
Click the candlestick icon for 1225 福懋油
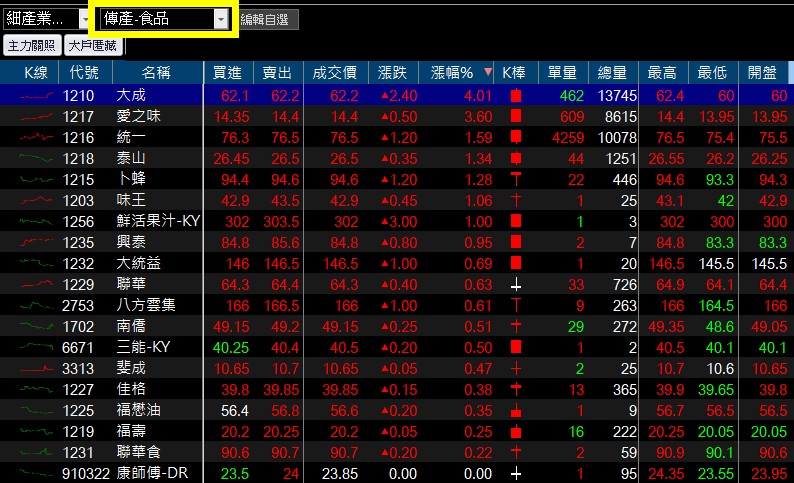(x=516, y=411)
